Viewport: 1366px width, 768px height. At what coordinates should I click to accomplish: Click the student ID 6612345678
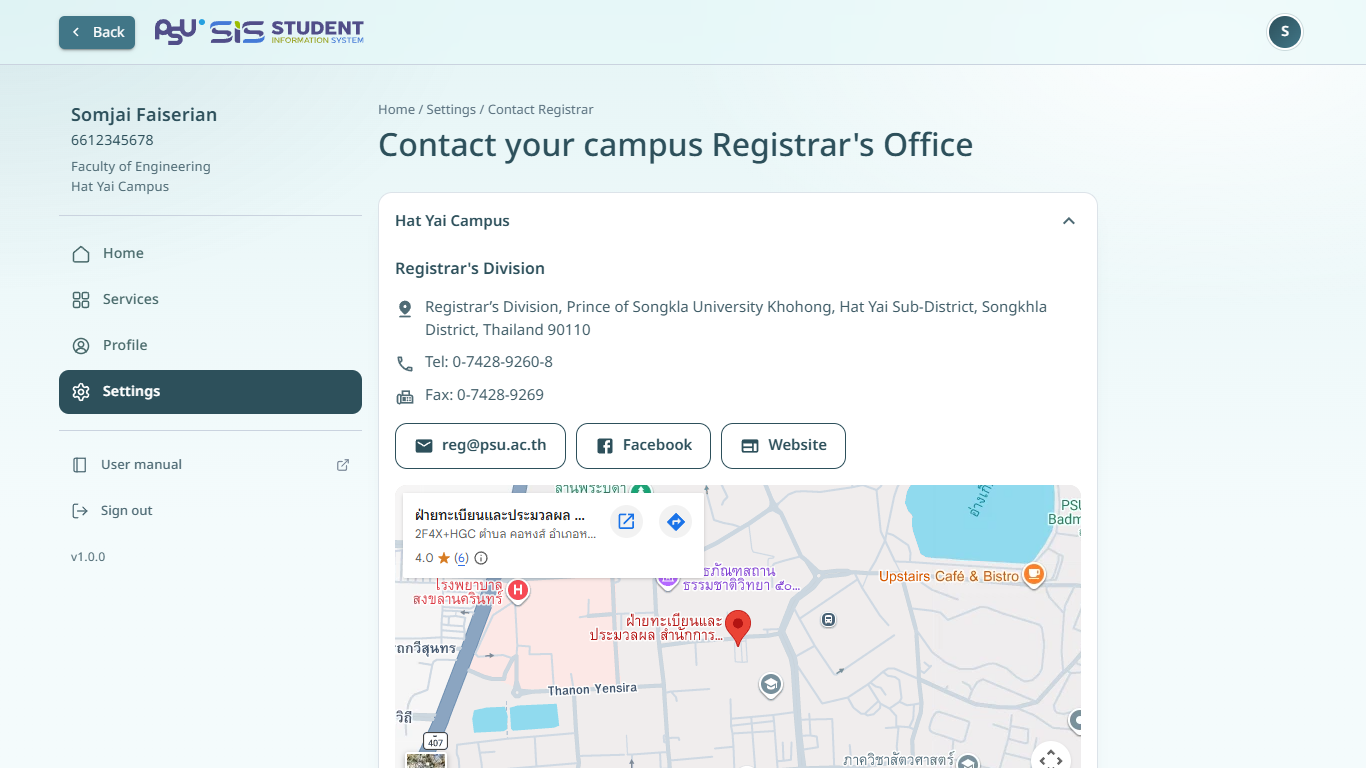[112, 140]
